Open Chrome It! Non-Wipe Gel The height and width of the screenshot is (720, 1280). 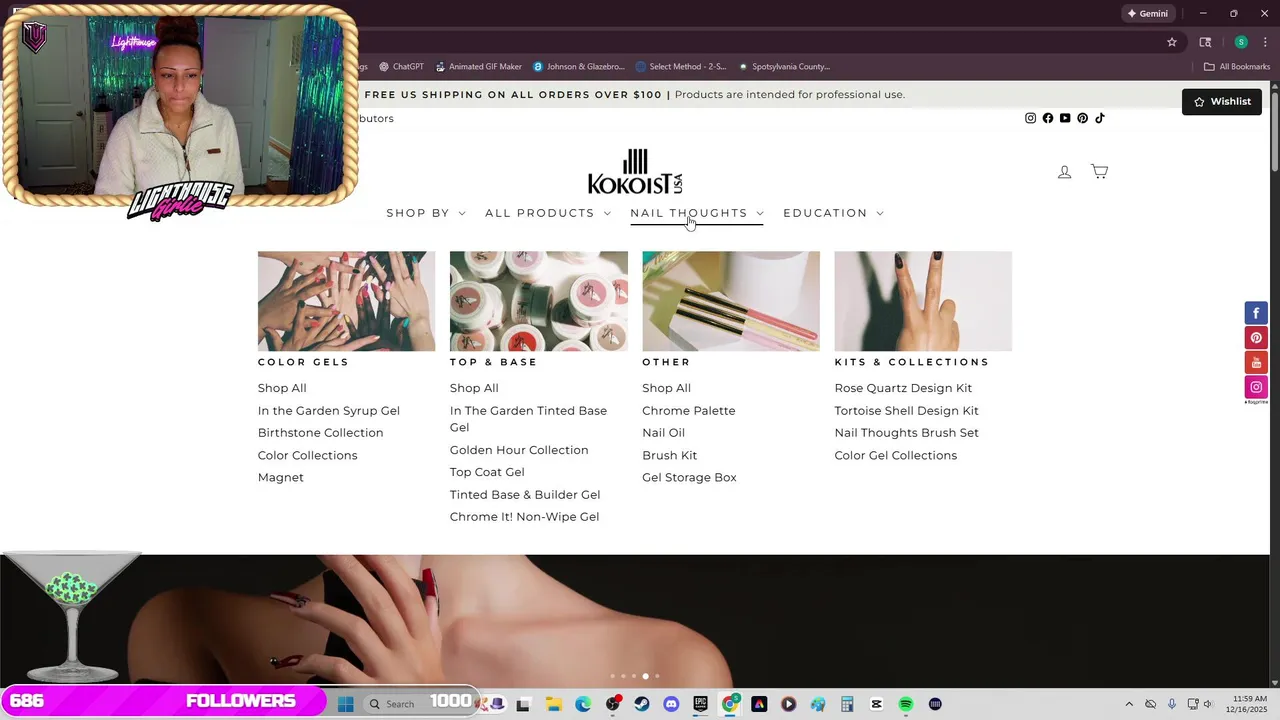tap(525, 517)
